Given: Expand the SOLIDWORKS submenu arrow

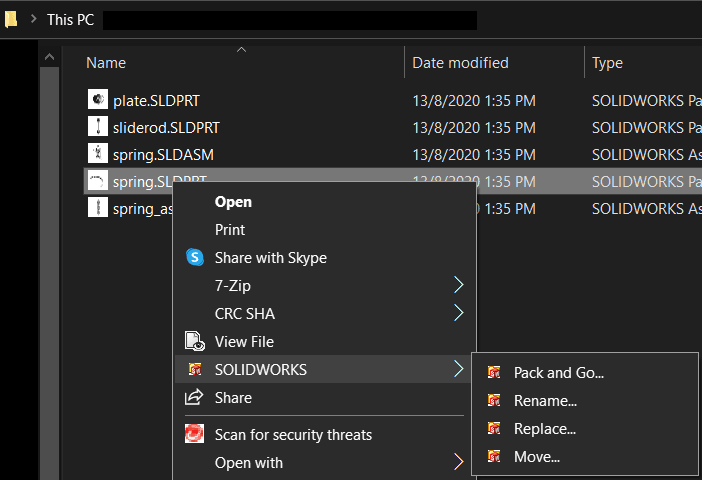Looking at the screenshot, I should 458,369.
